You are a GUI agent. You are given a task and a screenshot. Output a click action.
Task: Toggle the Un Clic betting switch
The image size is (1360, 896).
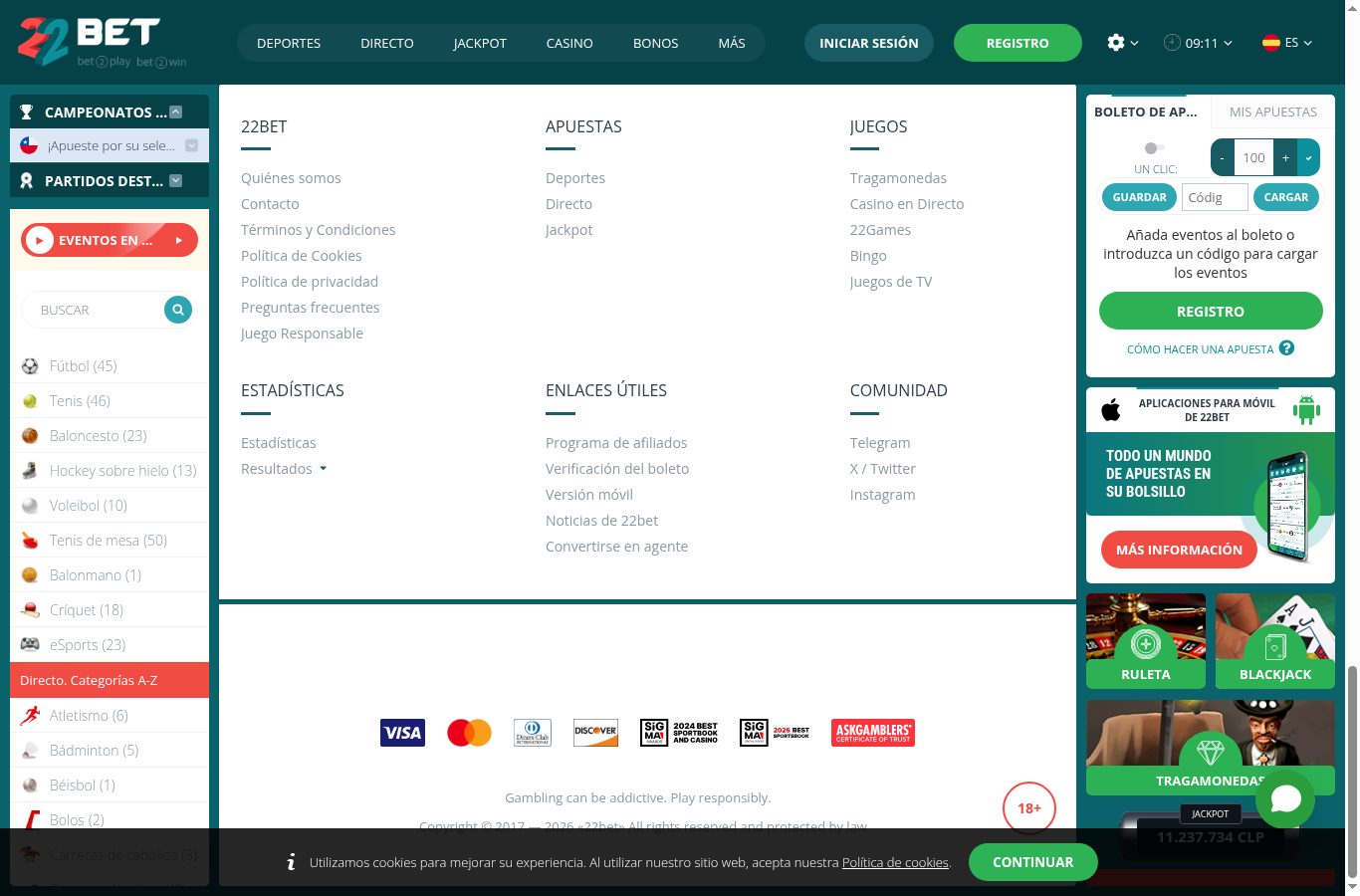tap(1155, 148)
